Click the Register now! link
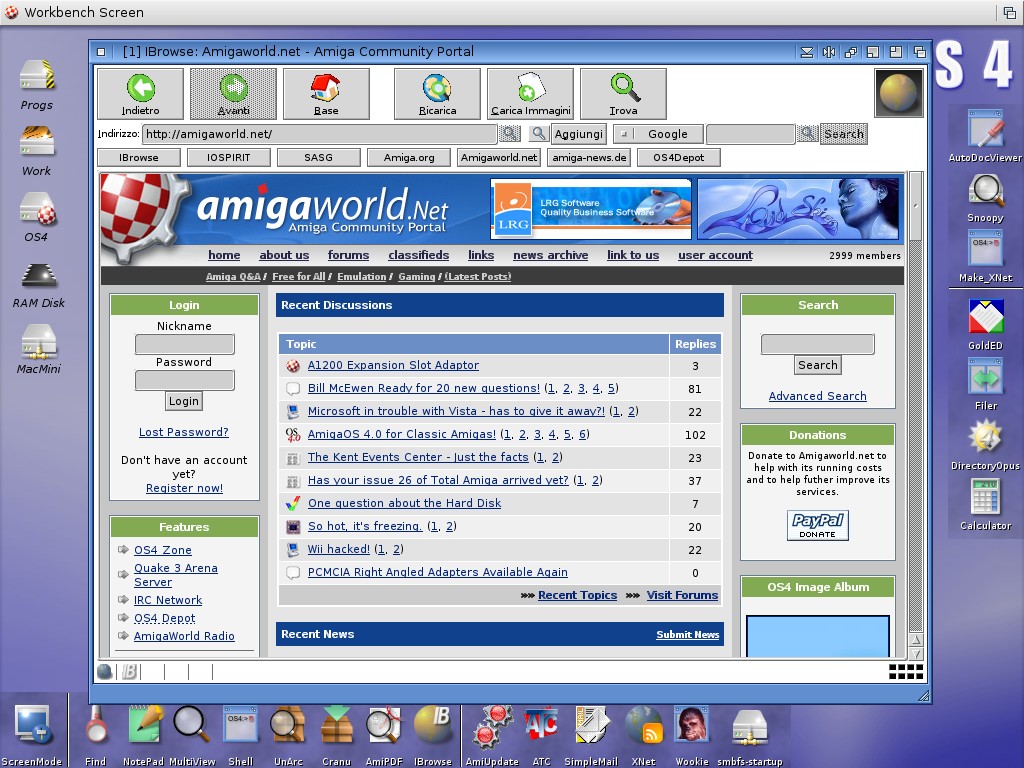 point(184,488)
